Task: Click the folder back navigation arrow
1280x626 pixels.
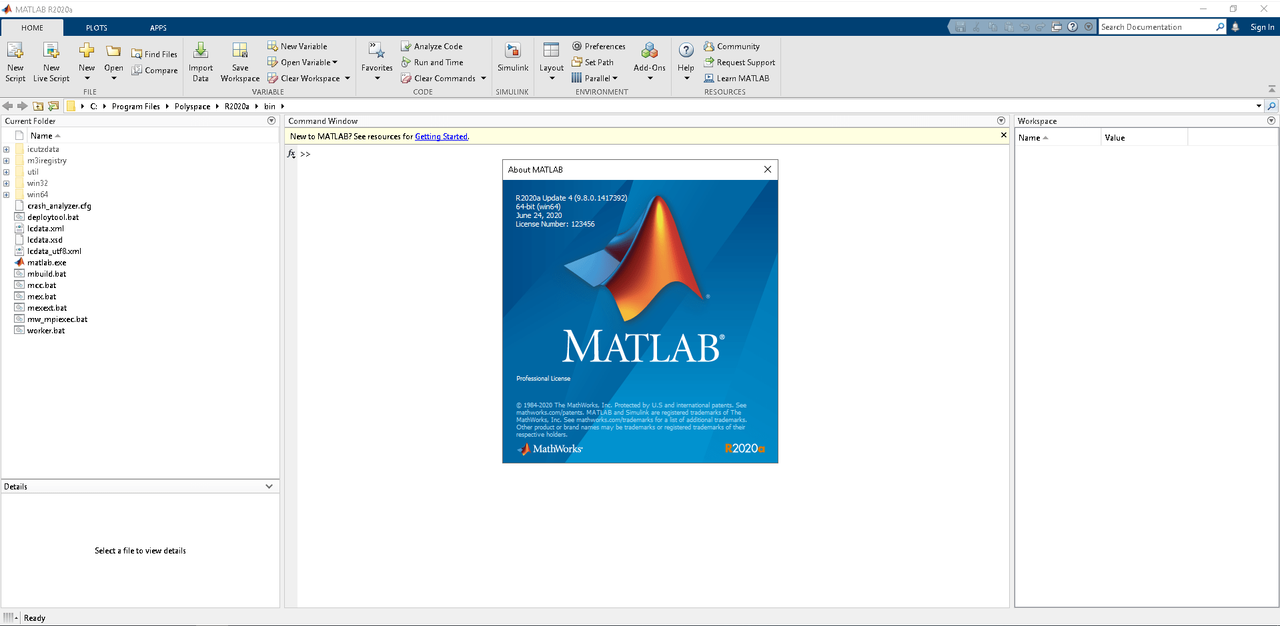Action: (x=8, y=106)
